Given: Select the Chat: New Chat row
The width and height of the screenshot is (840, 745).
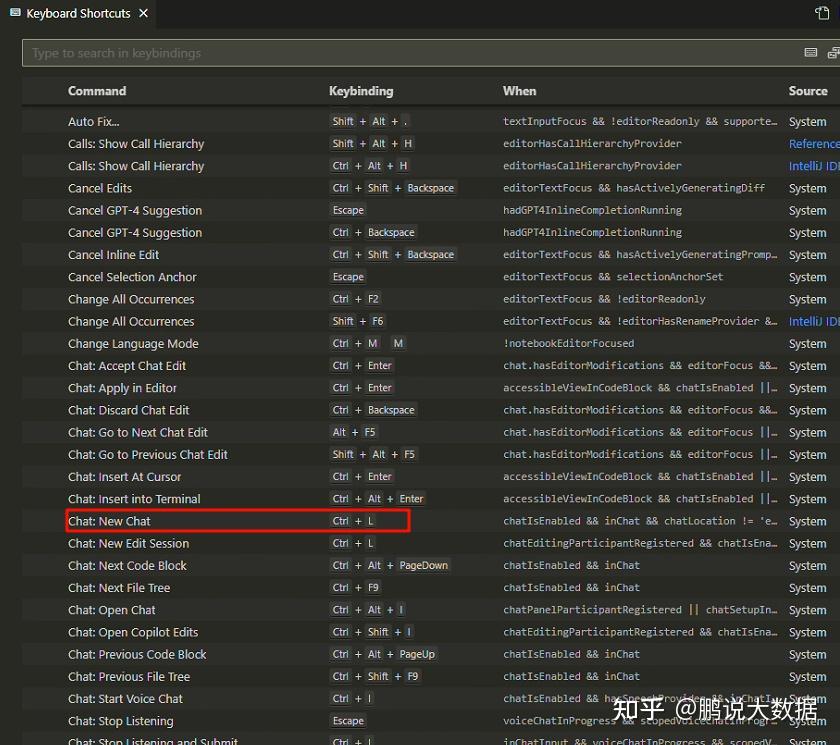Looking at the screenshot, I should (109, 521).
